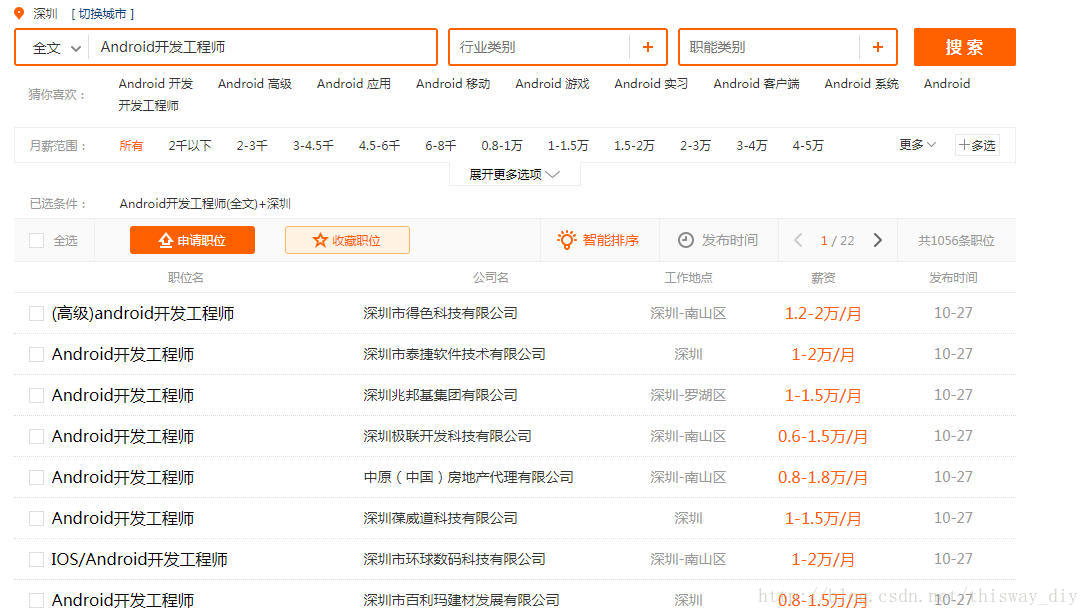1089x616 pixels.
Task: Click suggestion Android 应用
Action: [x=354, y=84]
